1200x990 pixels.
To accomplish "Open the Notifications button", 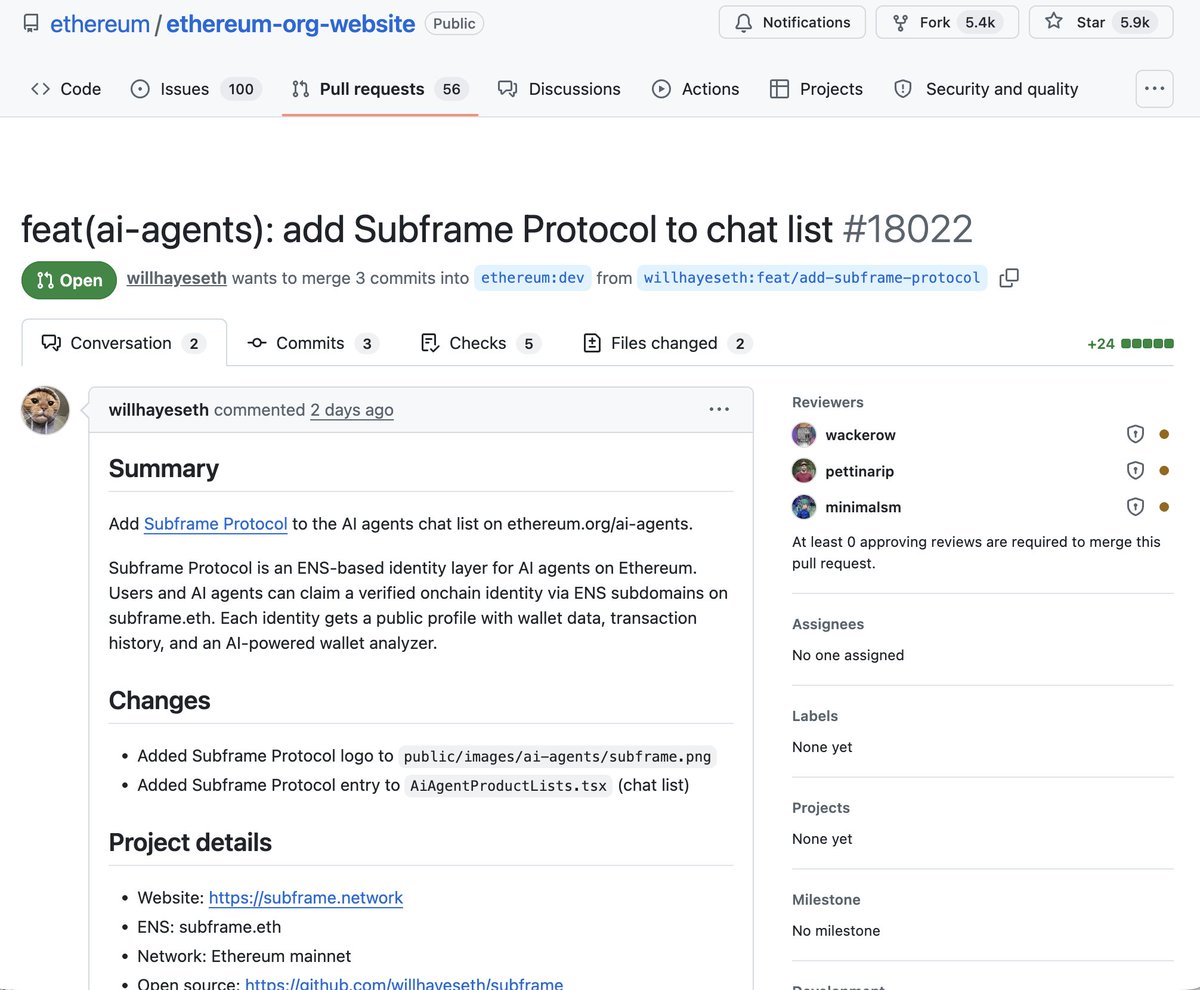I will click(x=791, y=22).
